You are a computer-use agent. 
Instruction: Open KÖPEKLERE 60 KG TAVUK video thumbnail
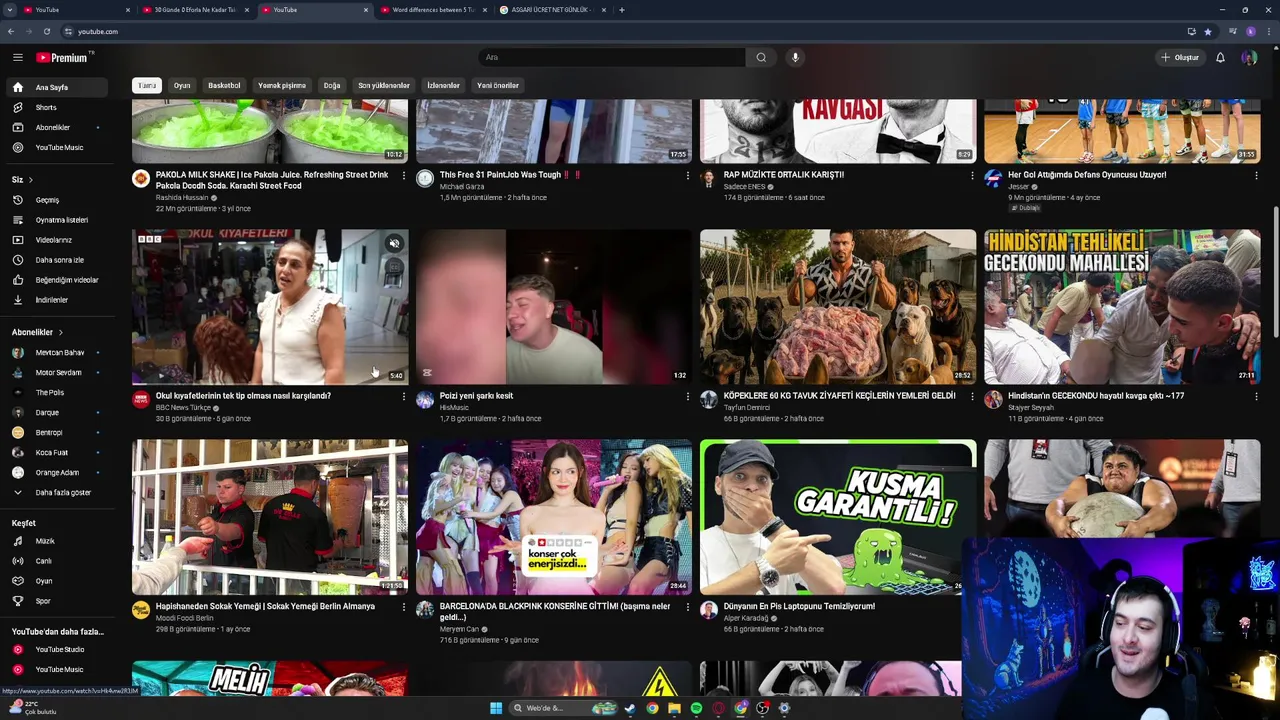pos(838,307)
